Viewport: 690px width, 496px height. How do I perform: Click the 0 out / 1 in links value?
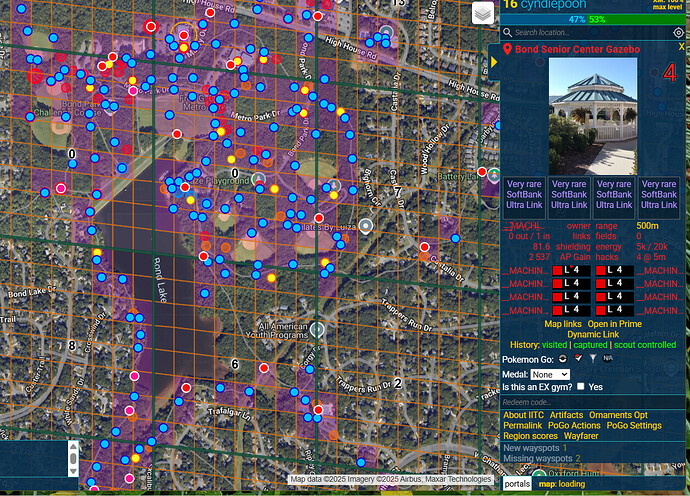pos(529,236)
